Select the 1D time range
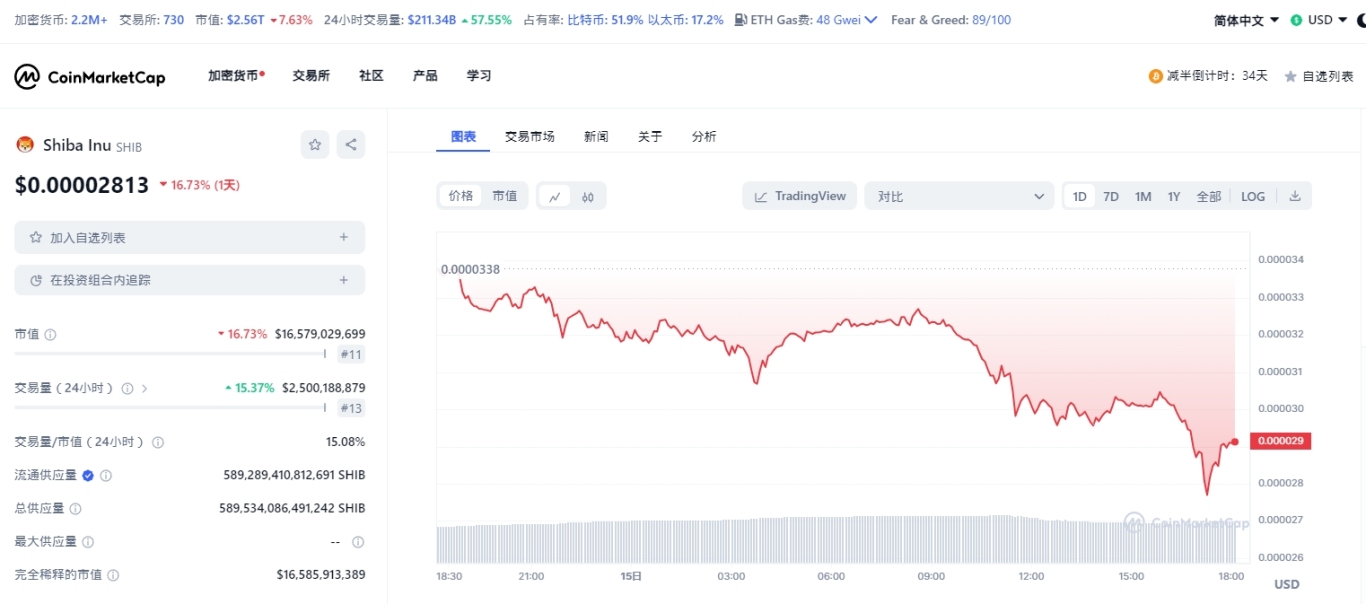1366x604 pixels. tap(1080, 196)
